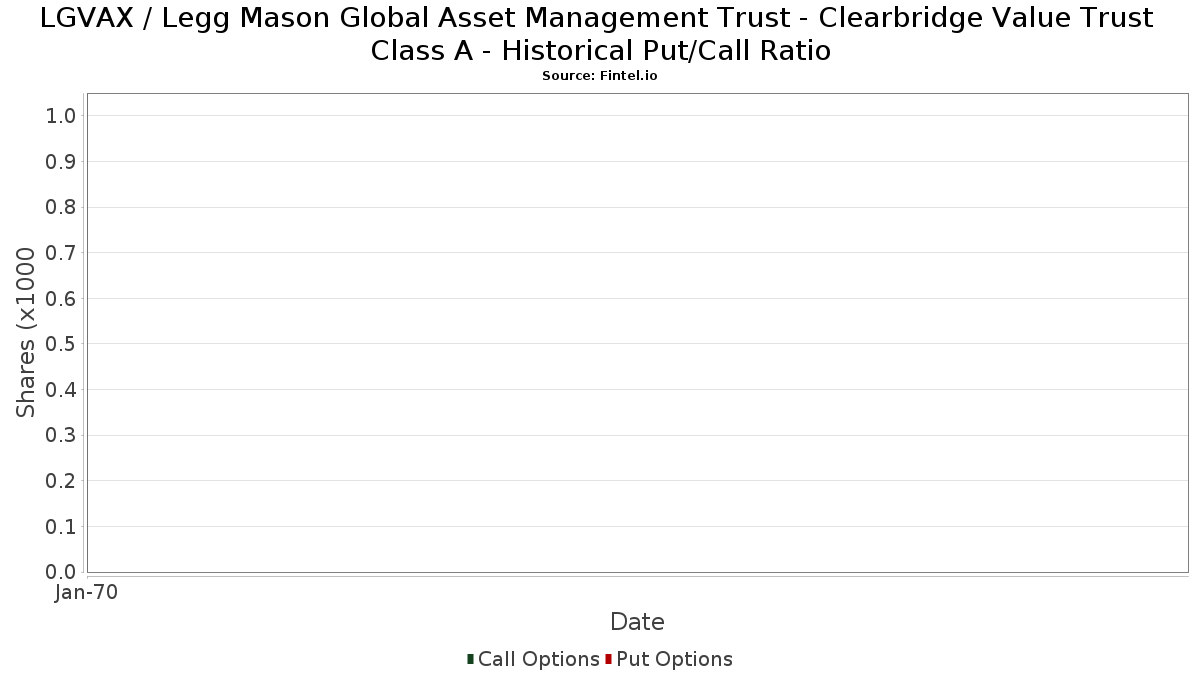Click the red Put Options legend swatch
Screen dimensions: 1200x675
click(x=608, y=659)
